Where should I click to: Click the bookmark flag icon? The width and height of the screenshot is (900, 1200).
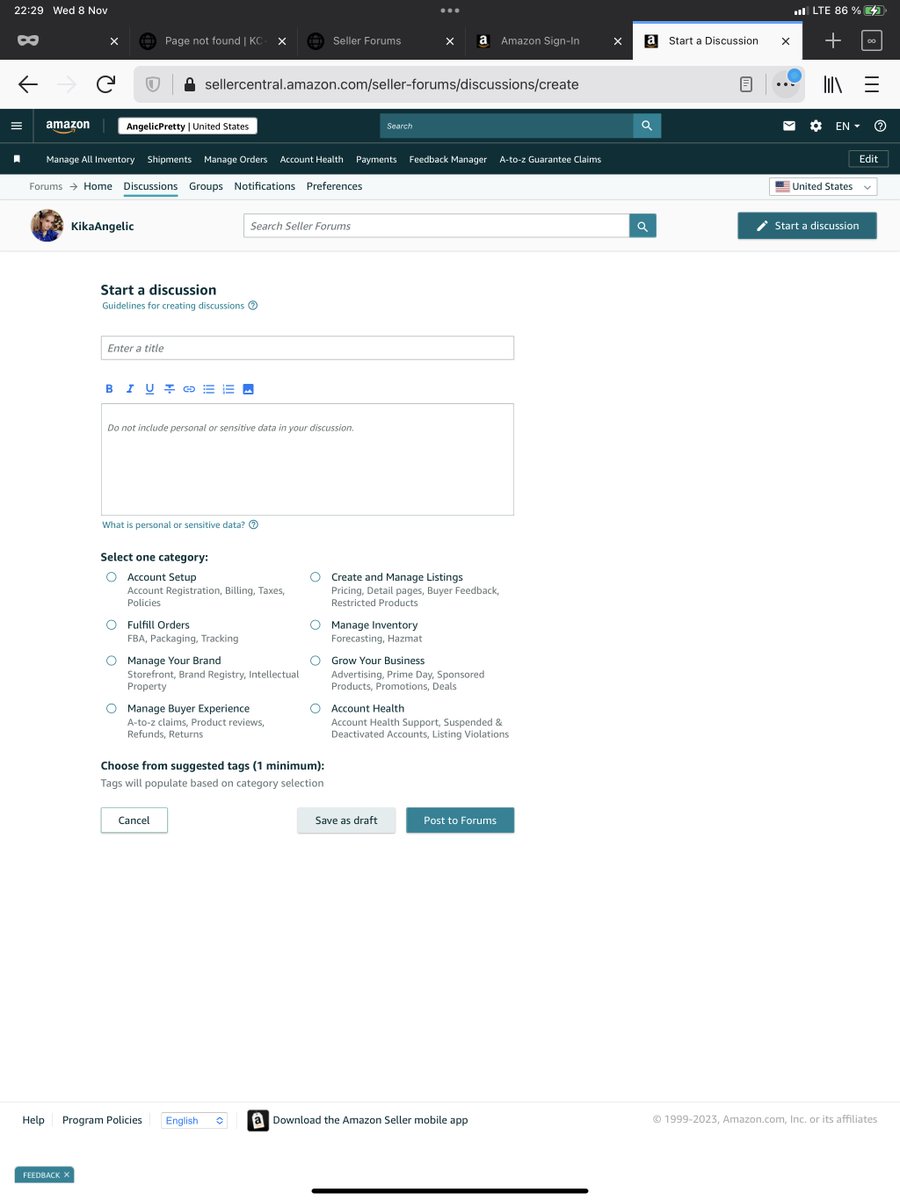coord(16,159)
